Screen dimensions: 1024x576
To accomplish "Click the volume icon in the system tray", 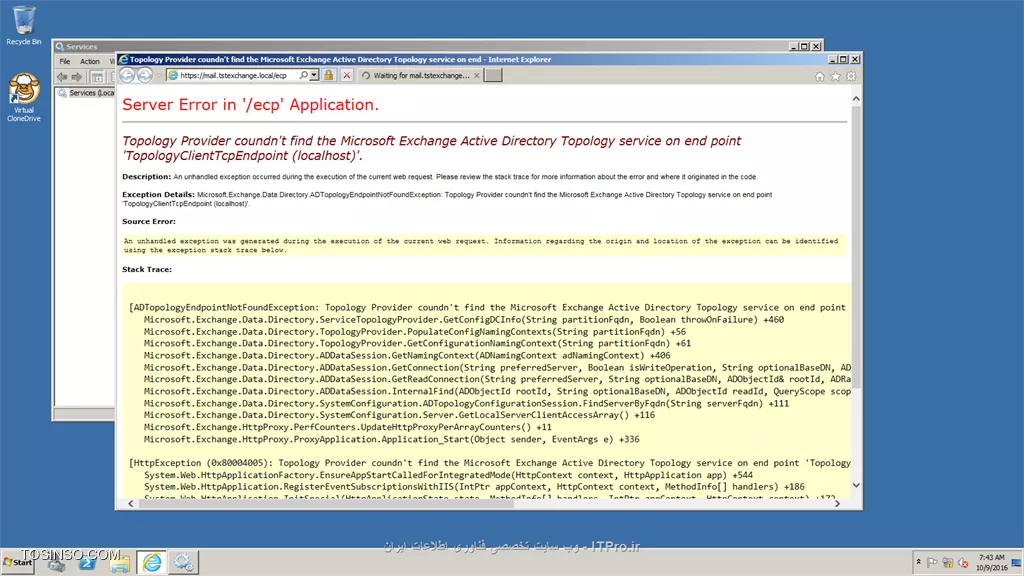I will coord(963,563).
